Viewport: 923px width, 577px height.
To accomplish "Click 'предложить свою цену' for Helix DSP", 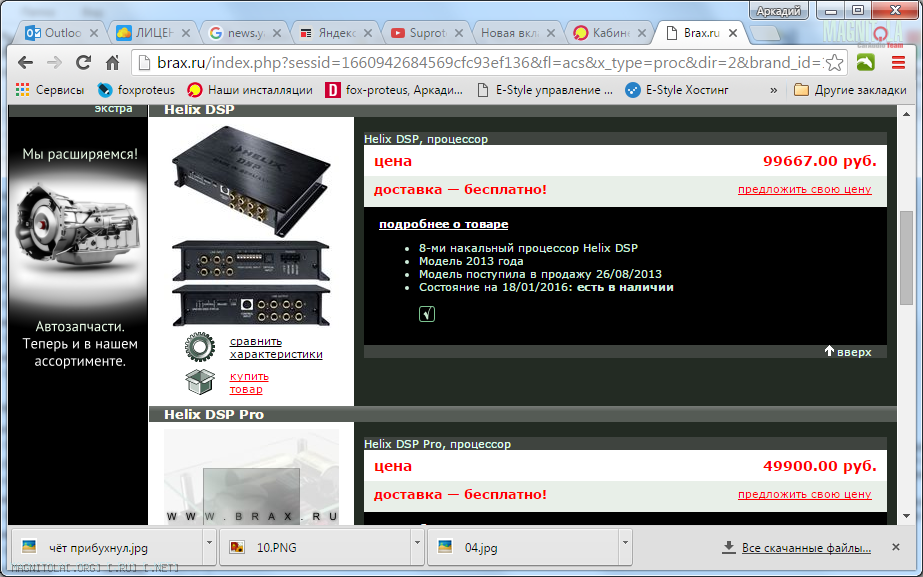I will point(804,189).
